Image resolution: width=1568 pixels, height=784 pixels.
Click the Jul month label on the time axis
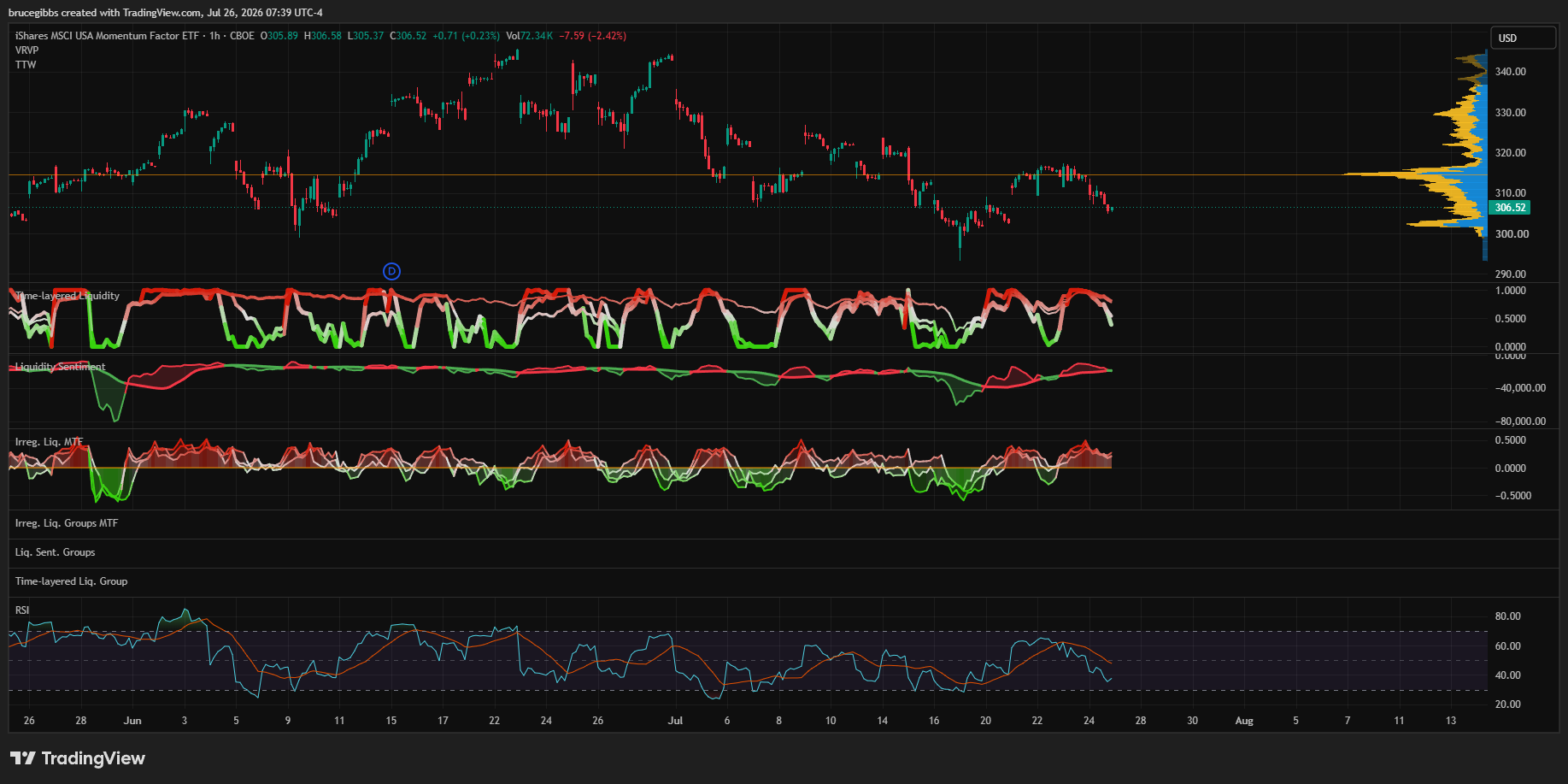pos(675,721)
